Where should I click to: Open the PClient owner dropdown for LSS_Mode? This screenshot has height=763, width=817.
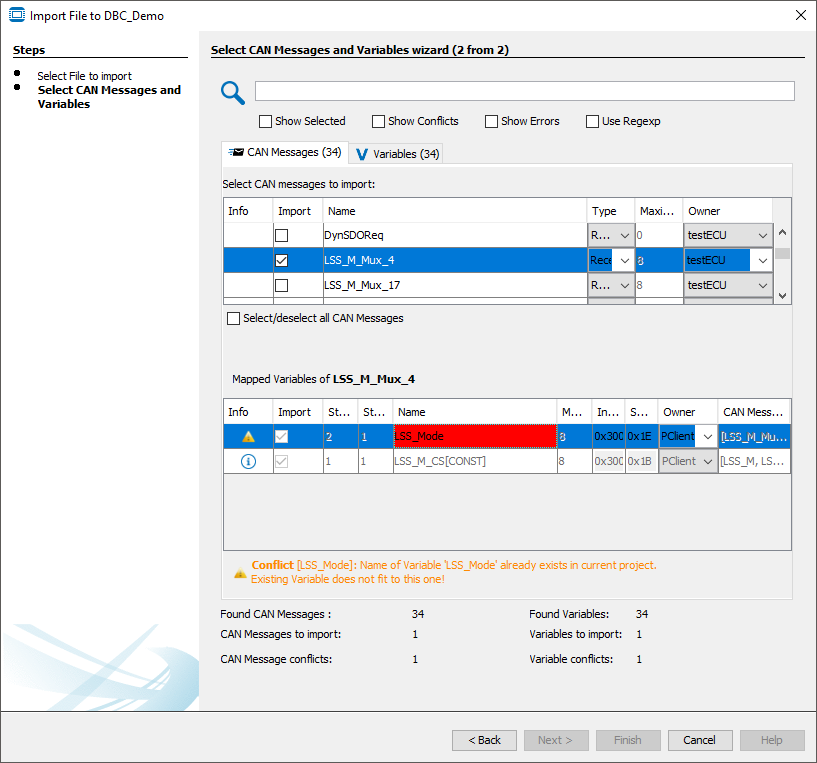point(709,435)
